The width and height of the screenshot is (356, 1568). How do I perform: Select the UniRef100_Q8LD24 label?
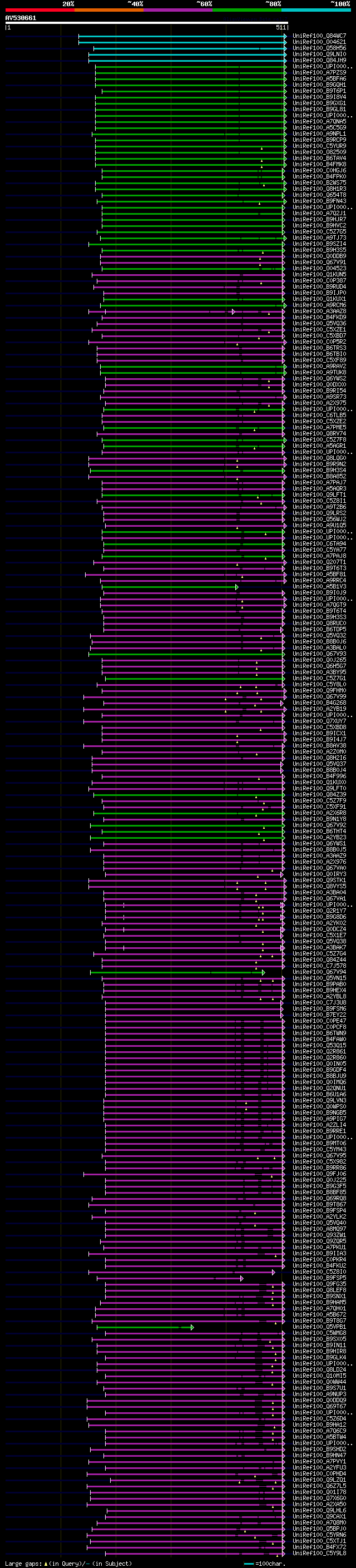(319, 1369)
